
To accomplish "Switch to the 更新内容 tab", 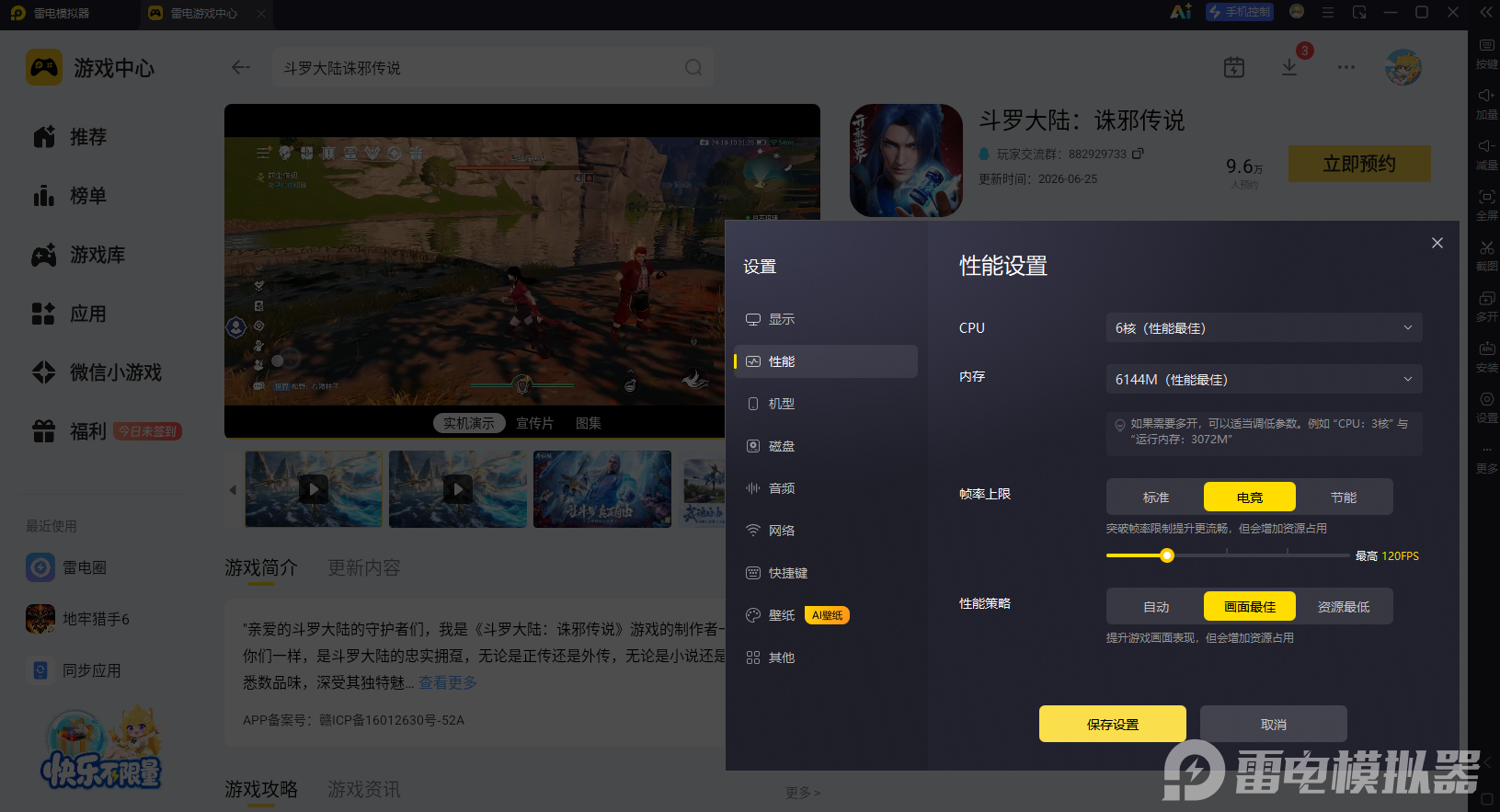I will click(364, 567).
